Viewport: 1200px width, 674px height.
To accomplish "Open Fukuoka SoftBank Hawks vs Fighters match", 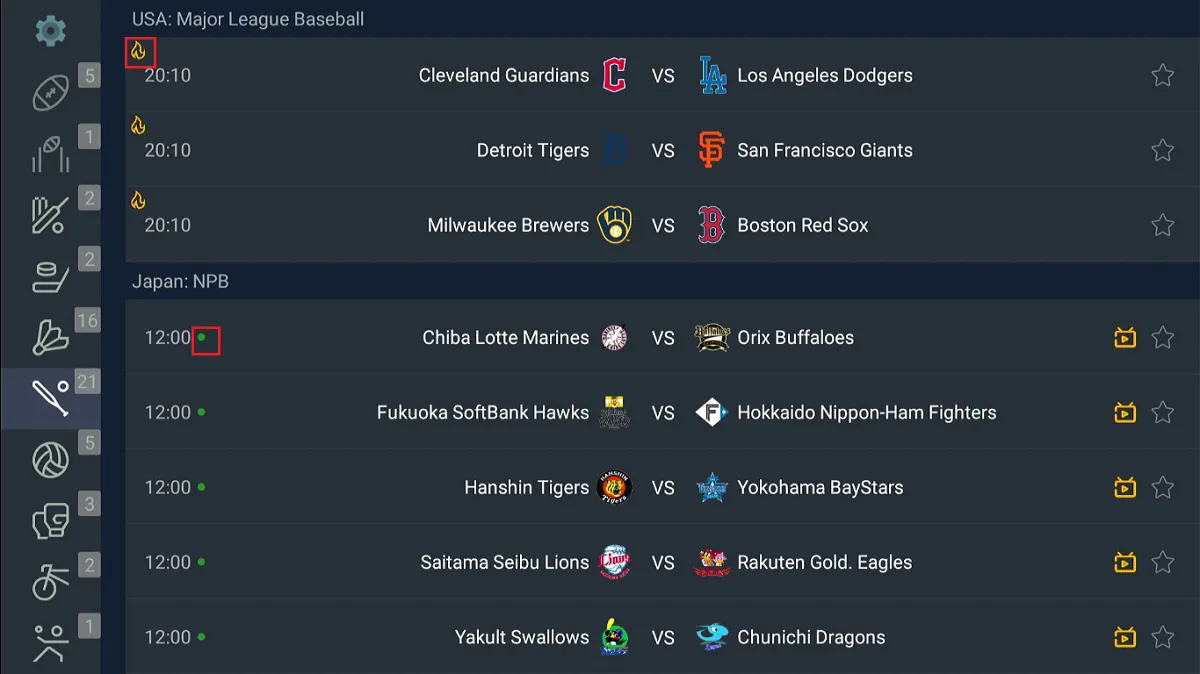I will point(660,412).
